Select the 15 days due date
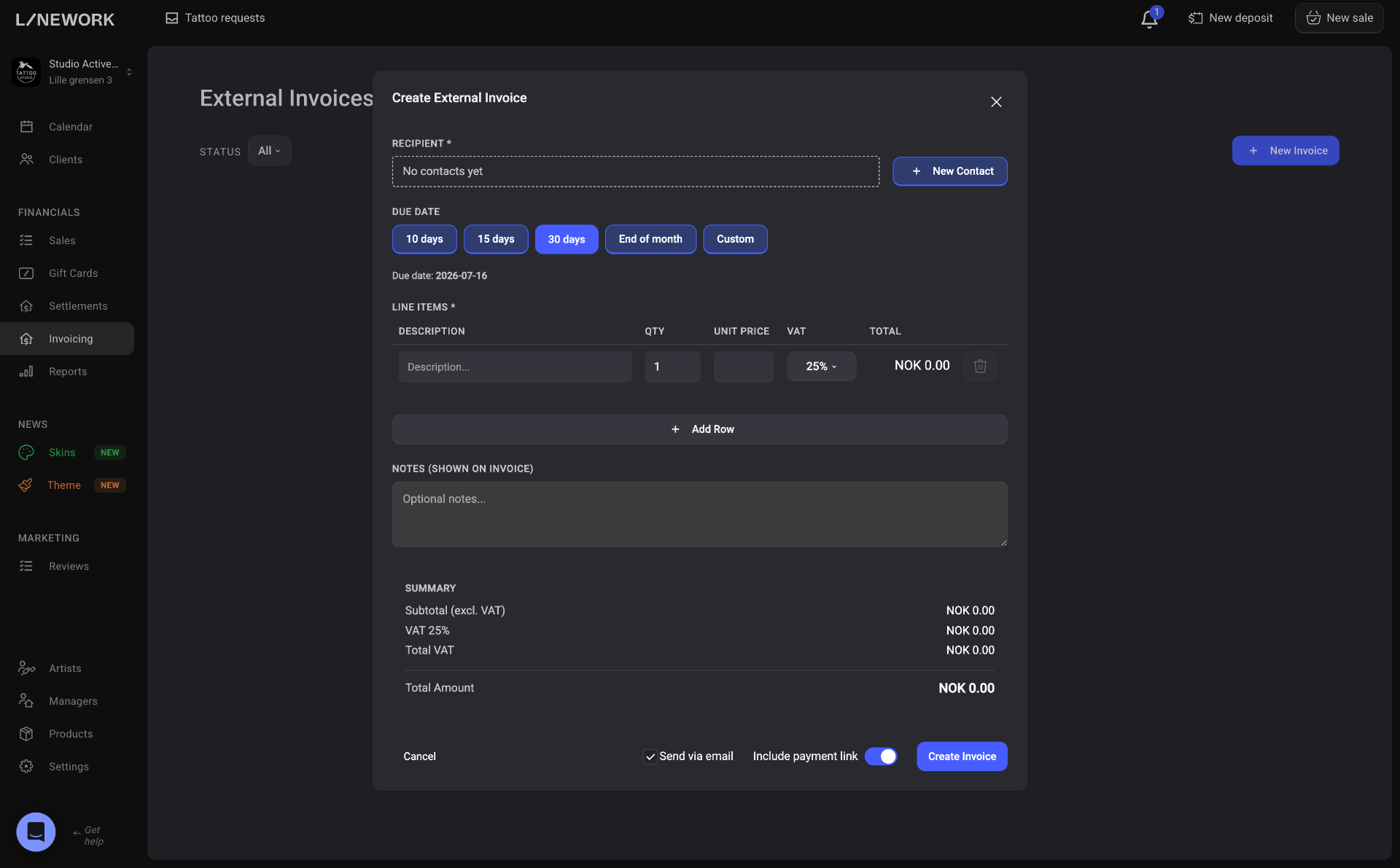The image size is (1400, 868). [496, 239]
